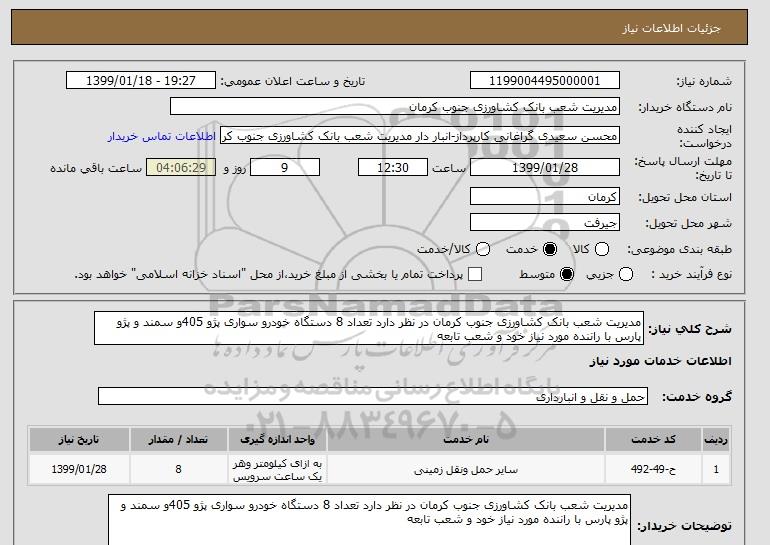This screenshot has height=545, width=770.
Task: Click service name cell سایر حمل ونقل زمینی
Action: pos(466,469)
